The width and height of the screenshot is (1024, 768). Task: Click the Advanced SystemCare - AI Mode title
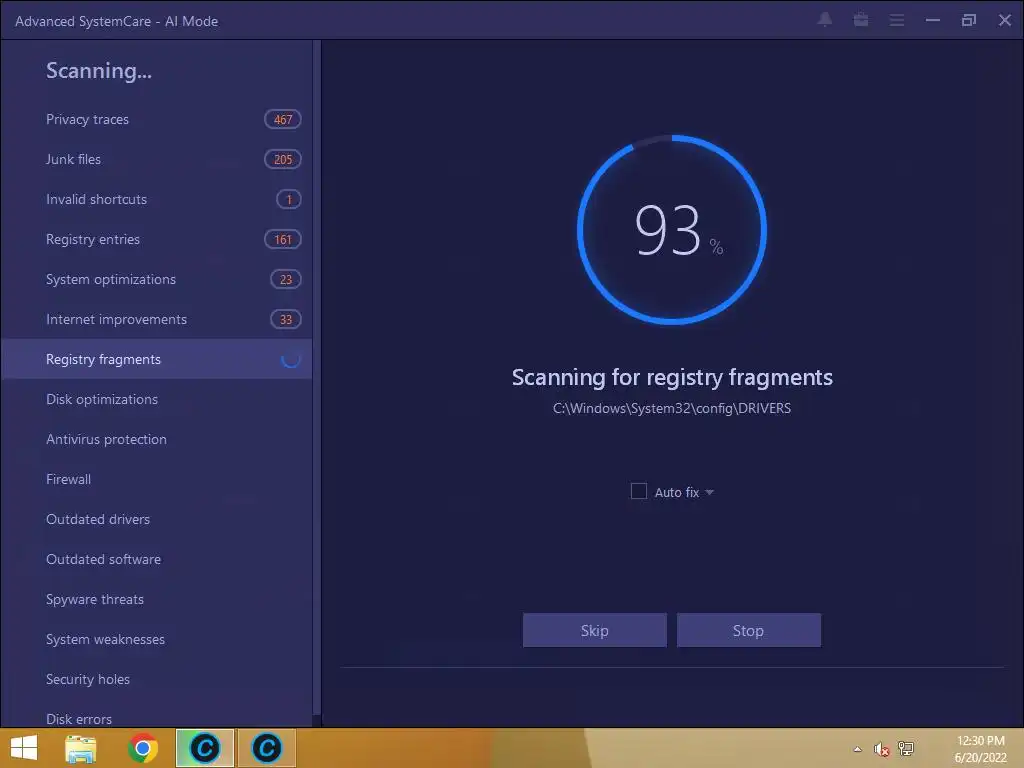point(116,21)
